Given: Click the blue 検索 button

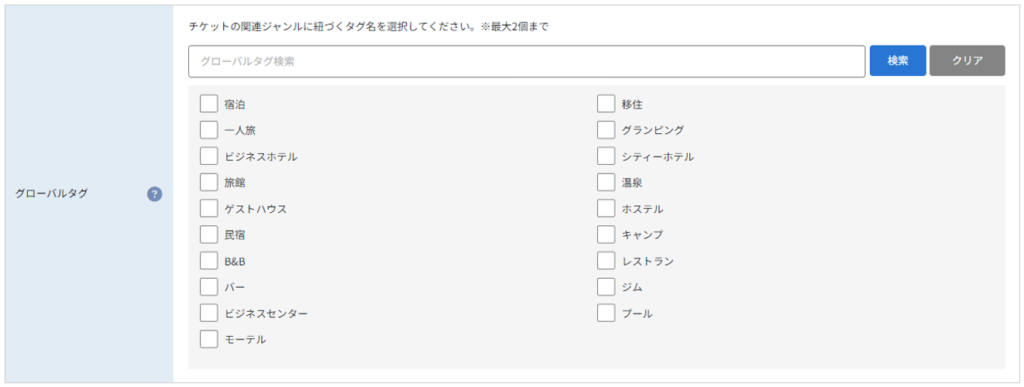Looking at the screenshot, I should coord(897,61).
